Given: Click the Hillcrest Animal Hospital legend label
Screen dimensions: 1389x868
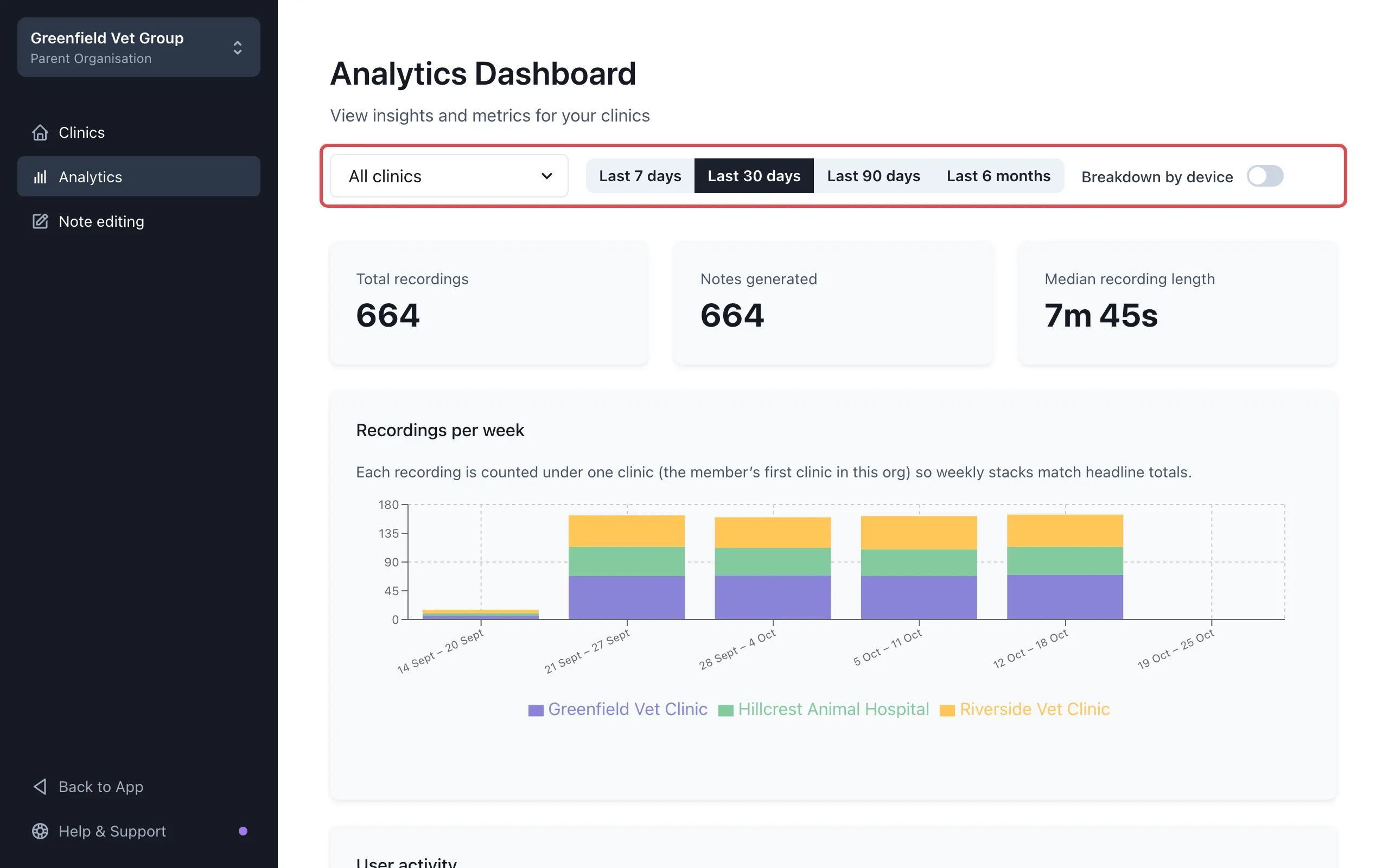Looking at the screenshot, I should (833, 709).
